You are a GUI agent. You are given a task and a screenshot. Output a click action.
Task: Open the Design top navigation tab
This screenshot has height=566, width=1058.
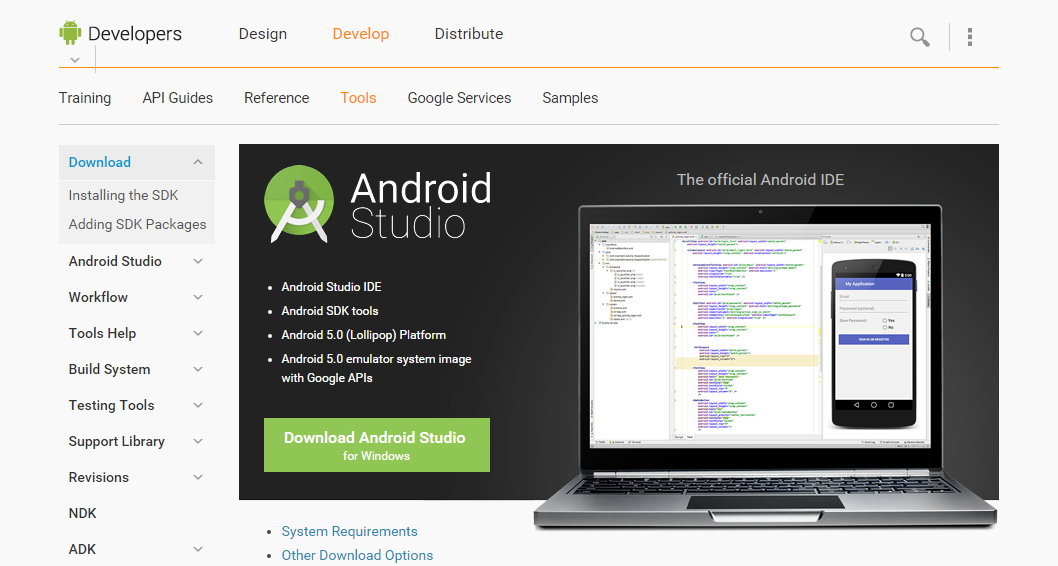click(262, 34)
